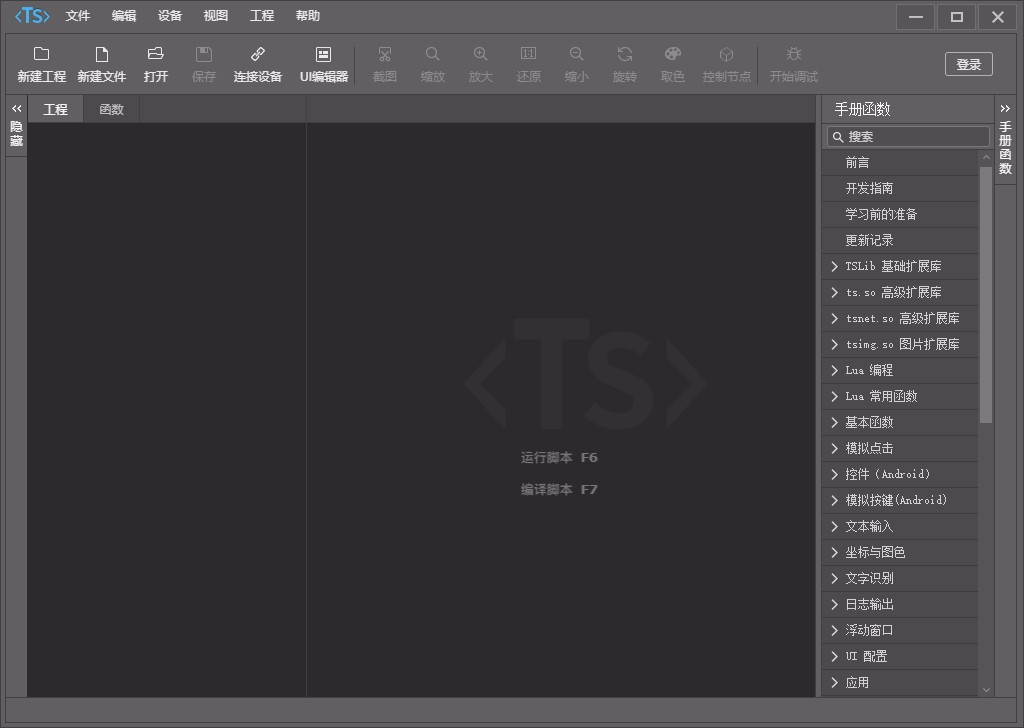The image size is (1024, 728).
Task: Click the 连接设备 device connection icon
Action: (x=258, y=62)
